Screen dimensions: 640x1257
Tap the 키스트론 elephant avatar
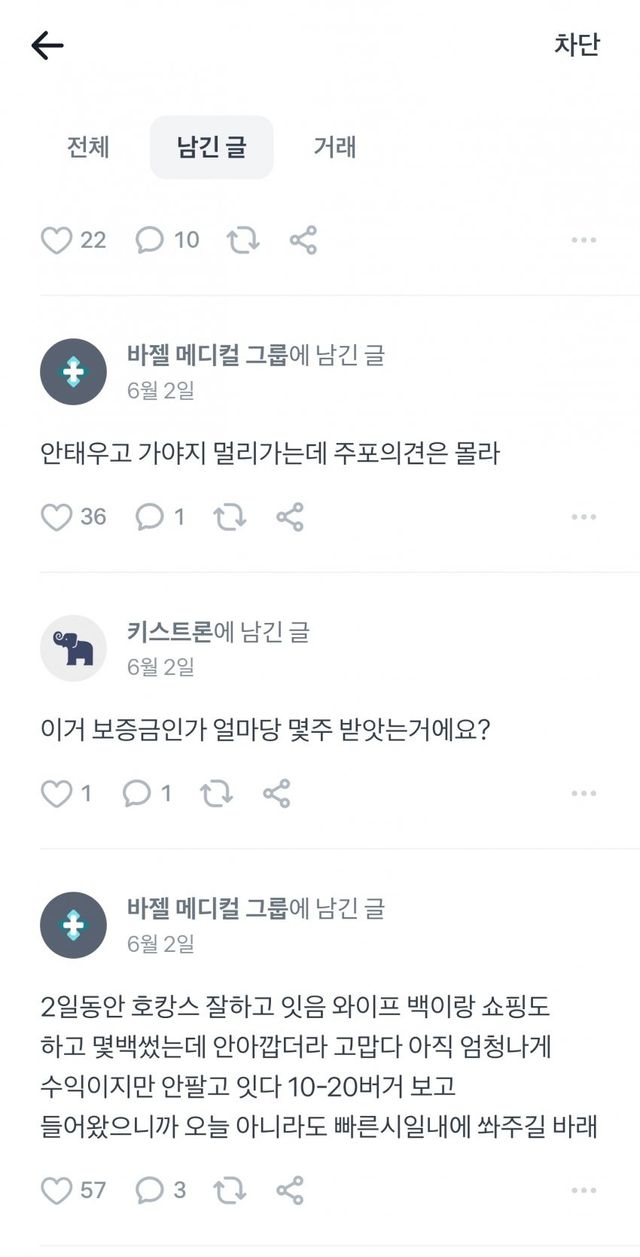[73, 648]
